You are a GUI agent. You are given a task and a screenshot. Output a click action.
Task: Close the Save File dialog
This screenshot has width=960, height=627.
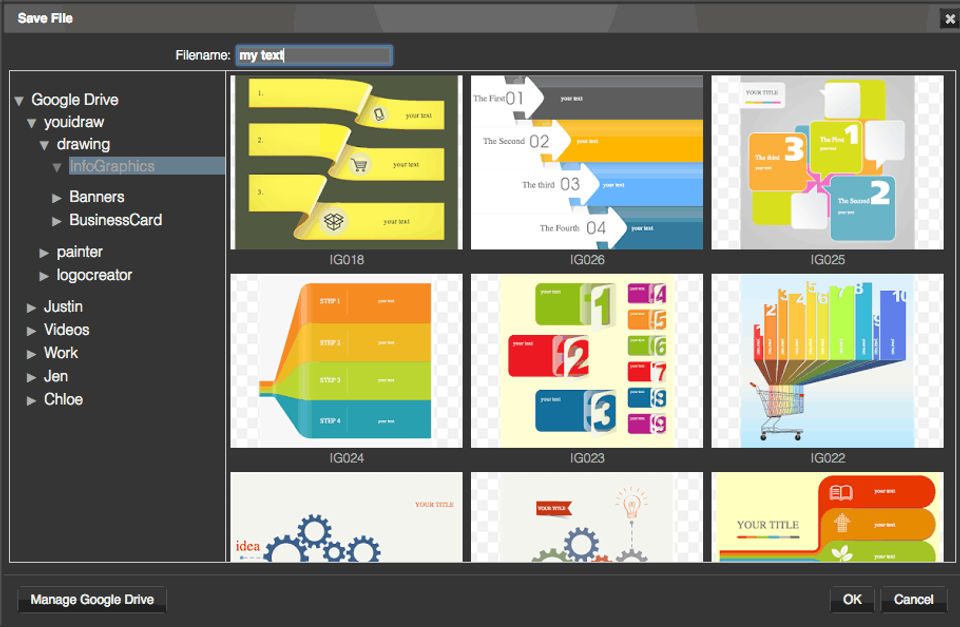(950, 19)
